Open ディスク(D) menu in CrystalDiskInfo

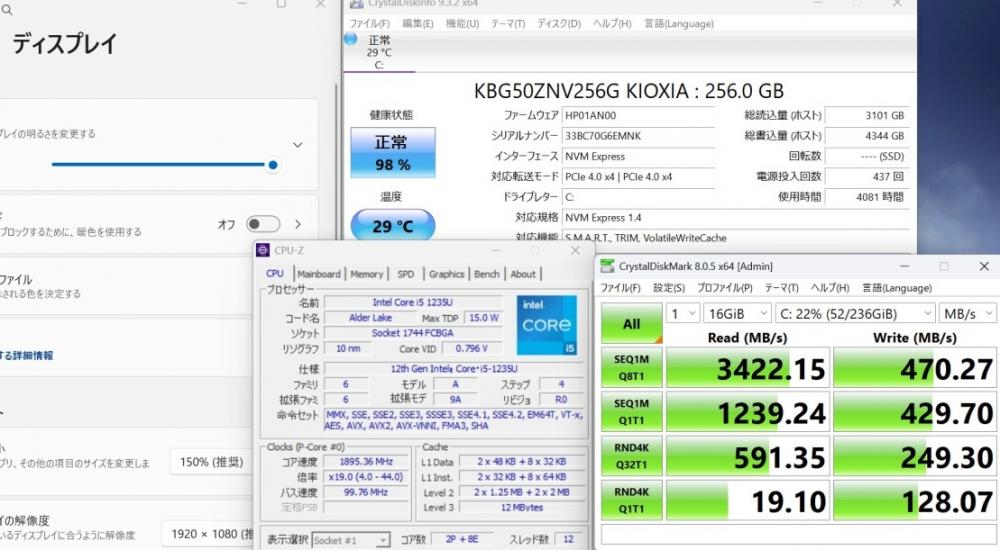(x=559, y=24)
